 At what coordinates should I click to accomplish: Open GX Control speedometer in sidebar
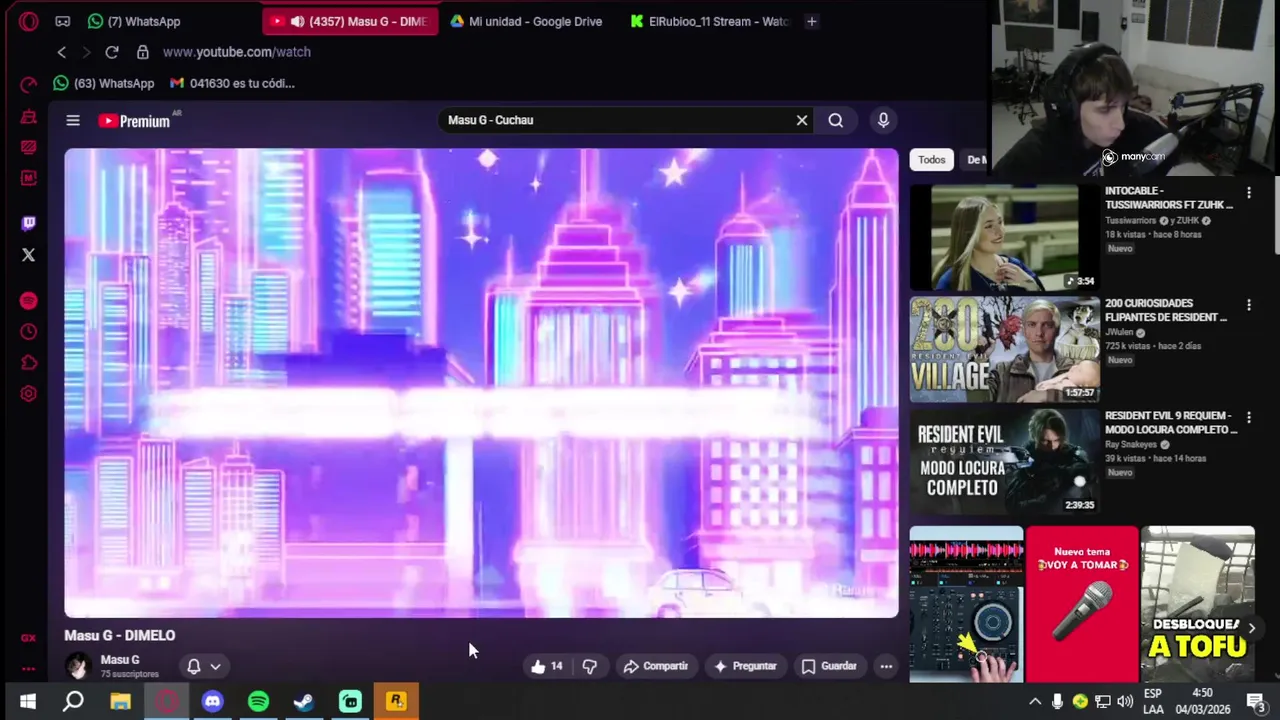coord(28,84)
